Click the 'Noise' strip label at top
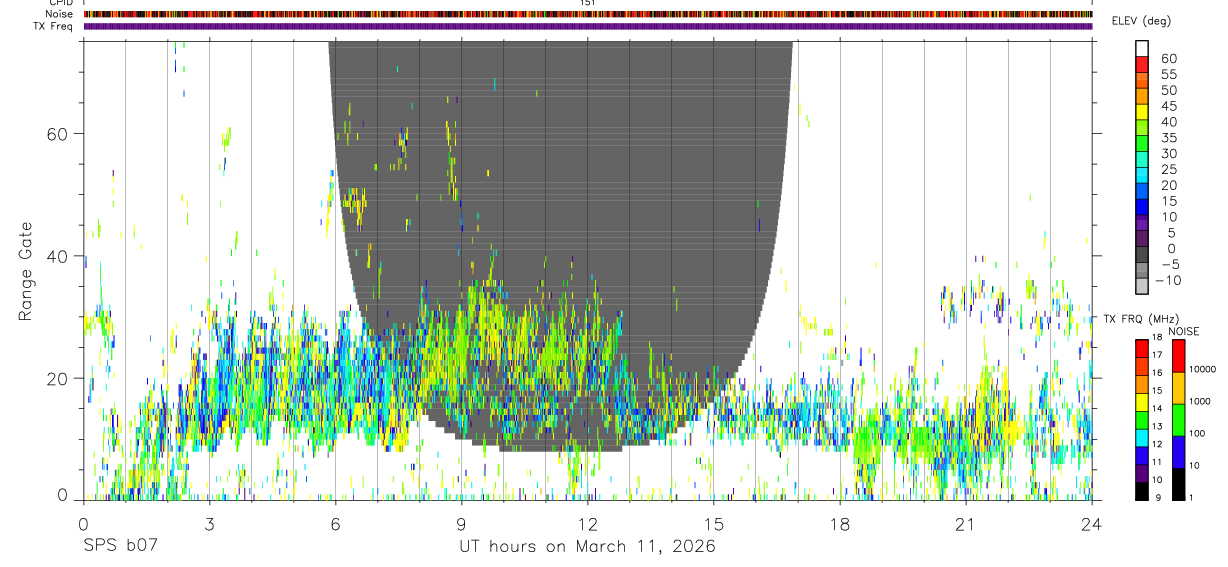This screenshot has width=1228, height=567. (x=58, y=15)
